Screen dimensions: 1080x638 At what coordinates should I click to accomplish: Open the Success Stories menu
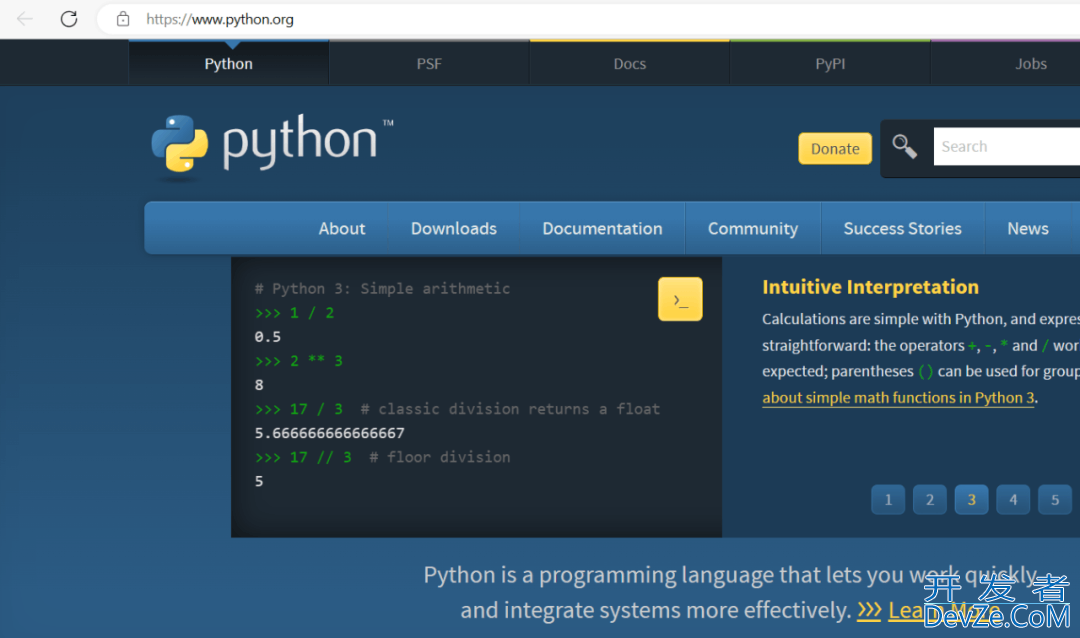coord(902,229)
